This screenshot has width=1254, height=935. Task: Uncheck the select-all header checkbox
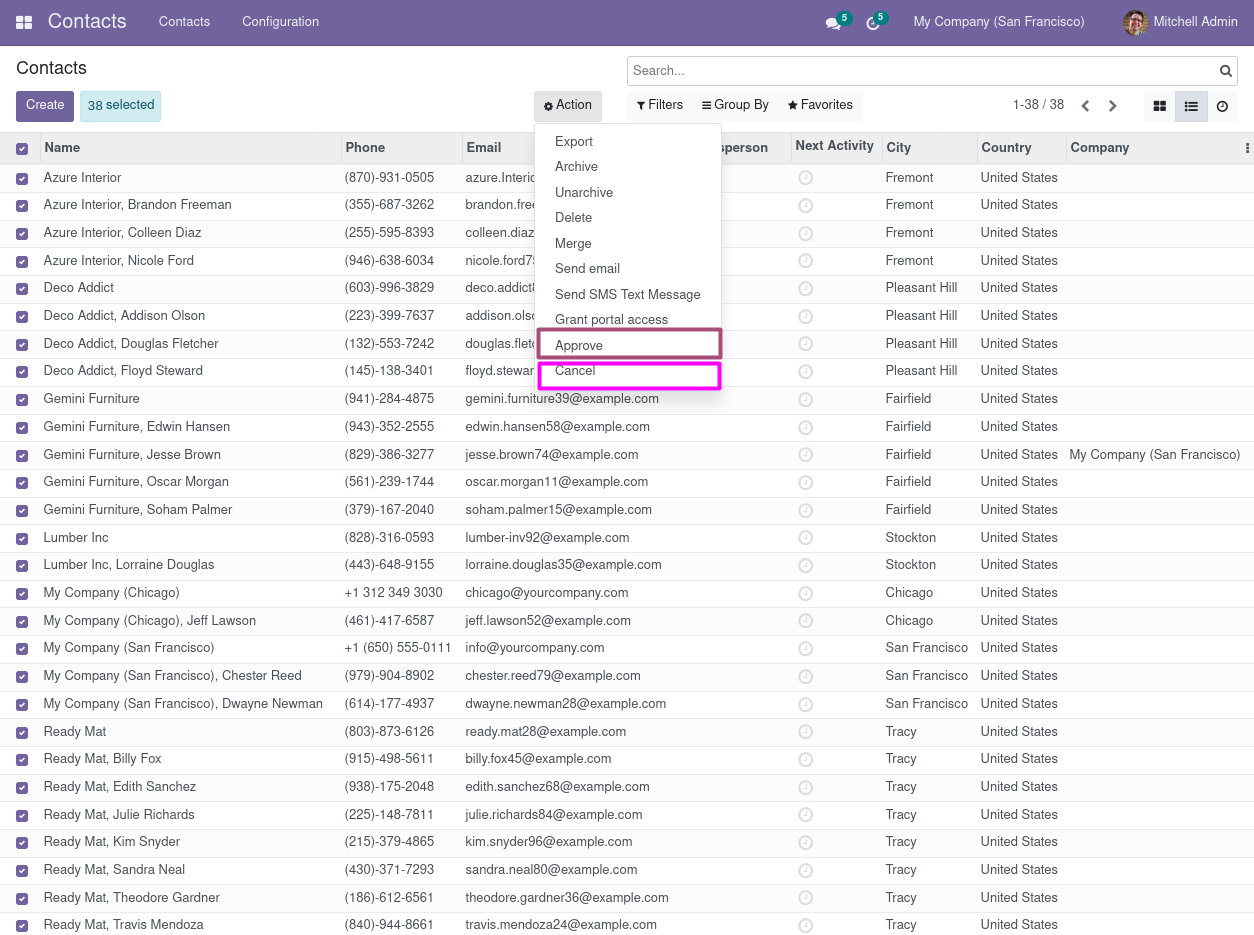(22, 149)
